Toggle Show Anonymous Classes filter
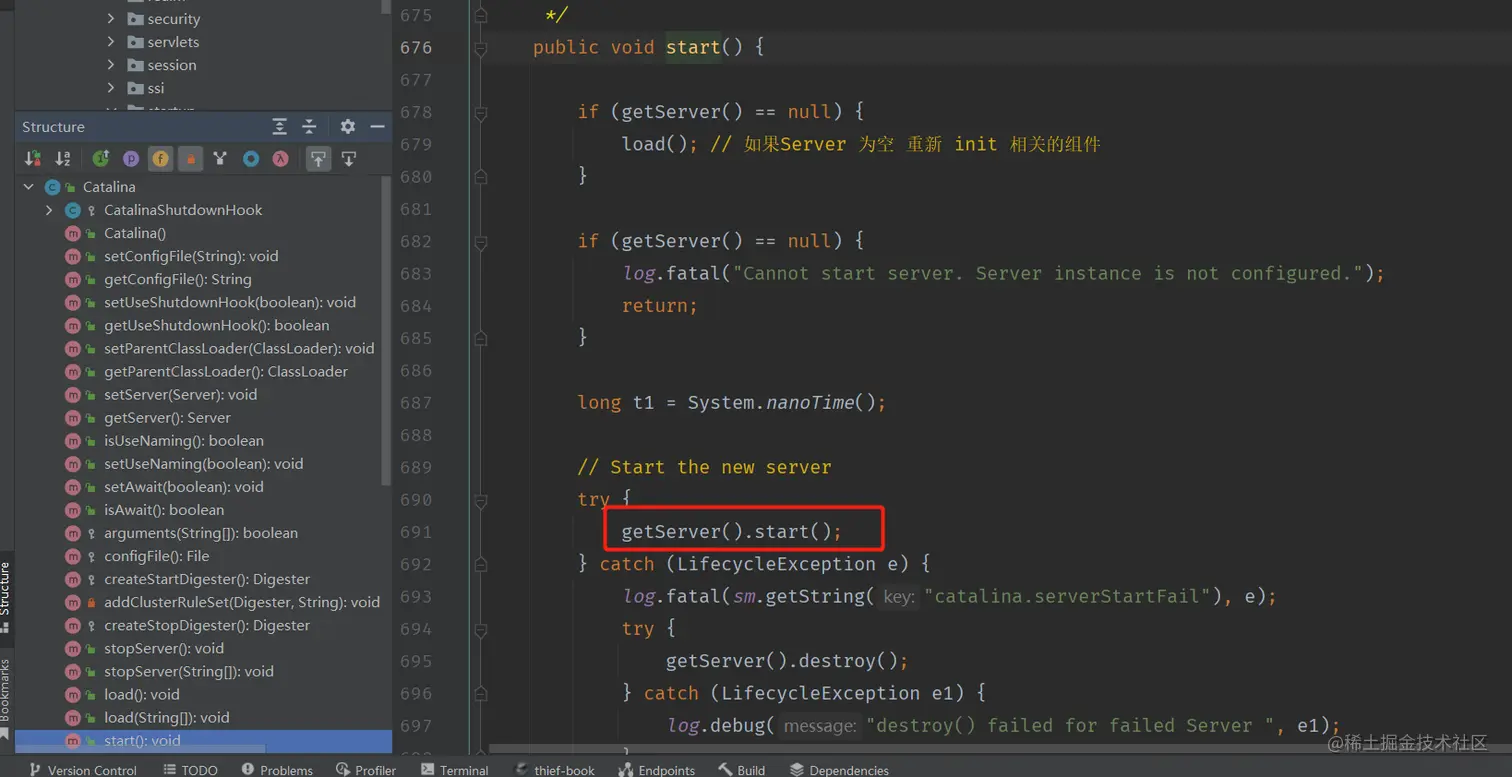1512x777 pixels. (x=250, y=158)
